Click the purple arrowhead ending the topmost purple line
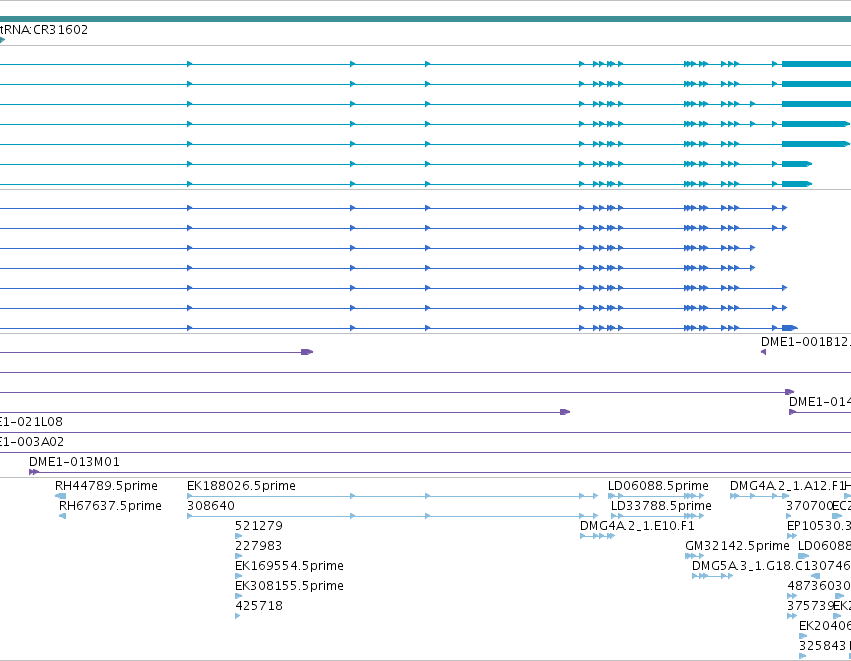 click(x=307, y=352)
